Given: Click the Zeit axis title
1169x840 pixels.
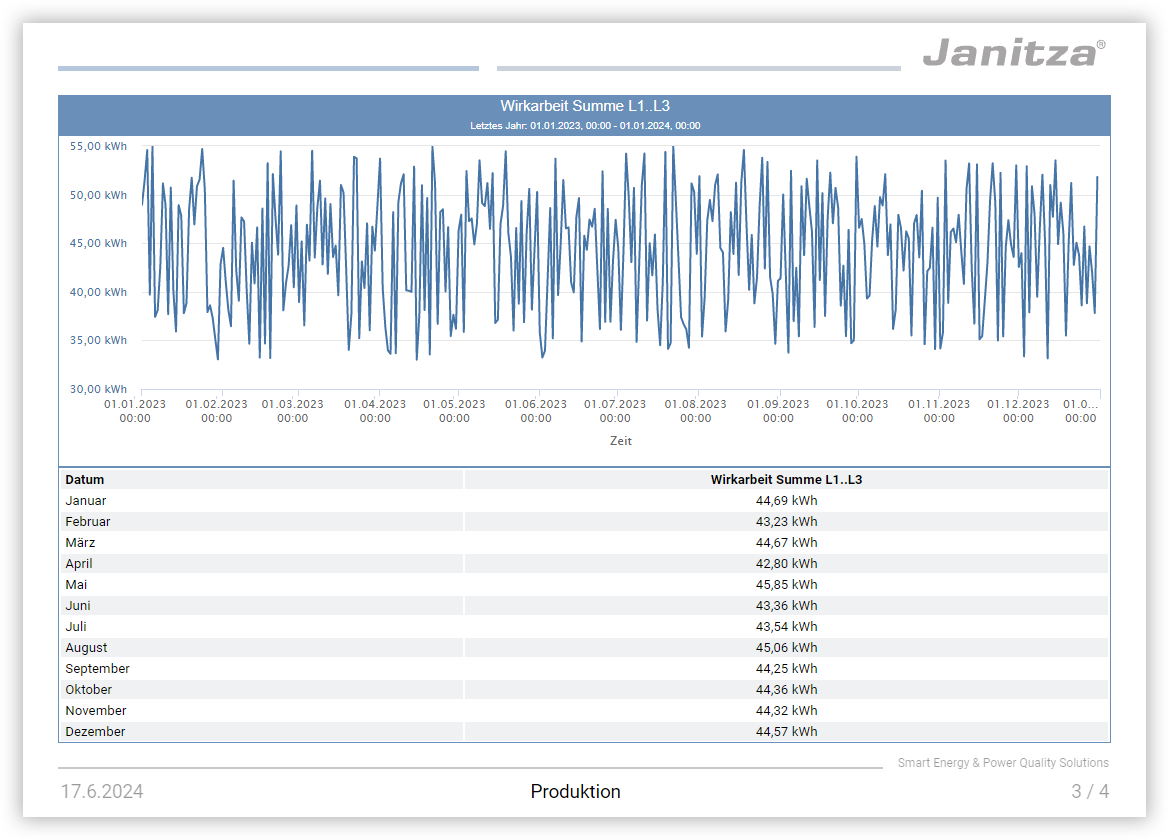Looking at the screenshot, I should [x=621, y=441].
